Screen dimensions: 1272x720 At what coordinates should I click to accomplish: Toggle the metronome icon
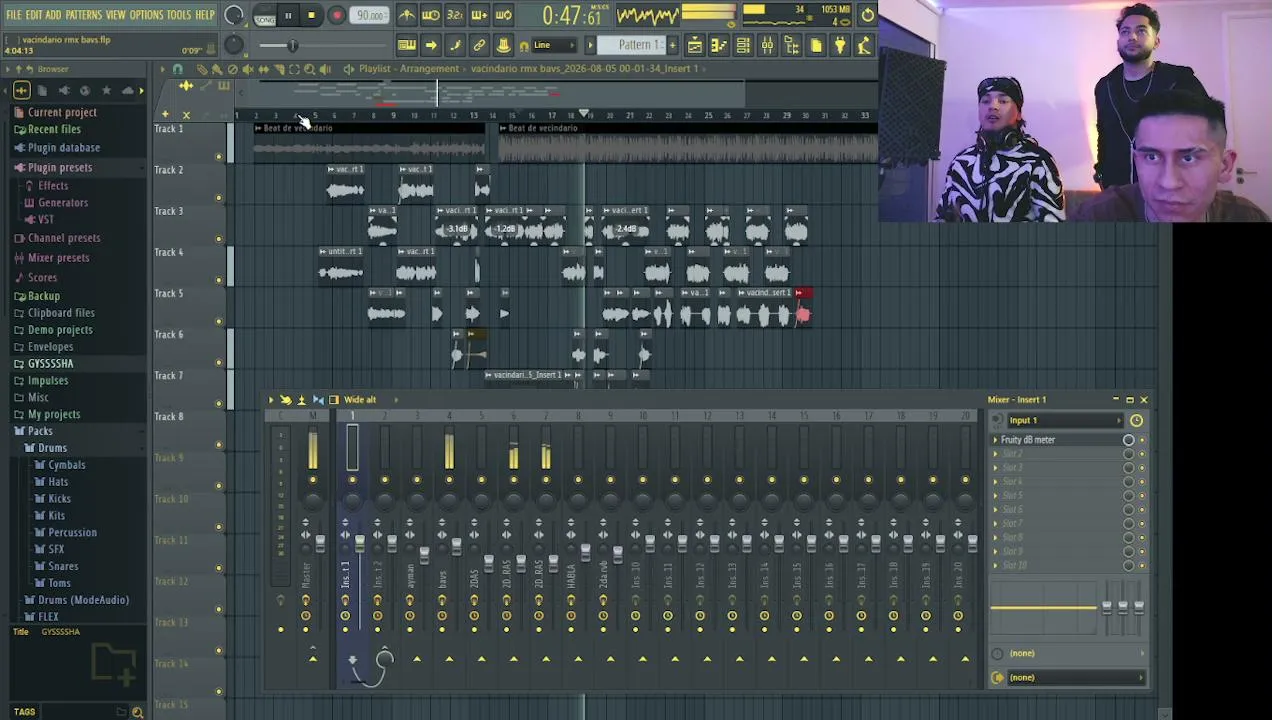point(406,15)
